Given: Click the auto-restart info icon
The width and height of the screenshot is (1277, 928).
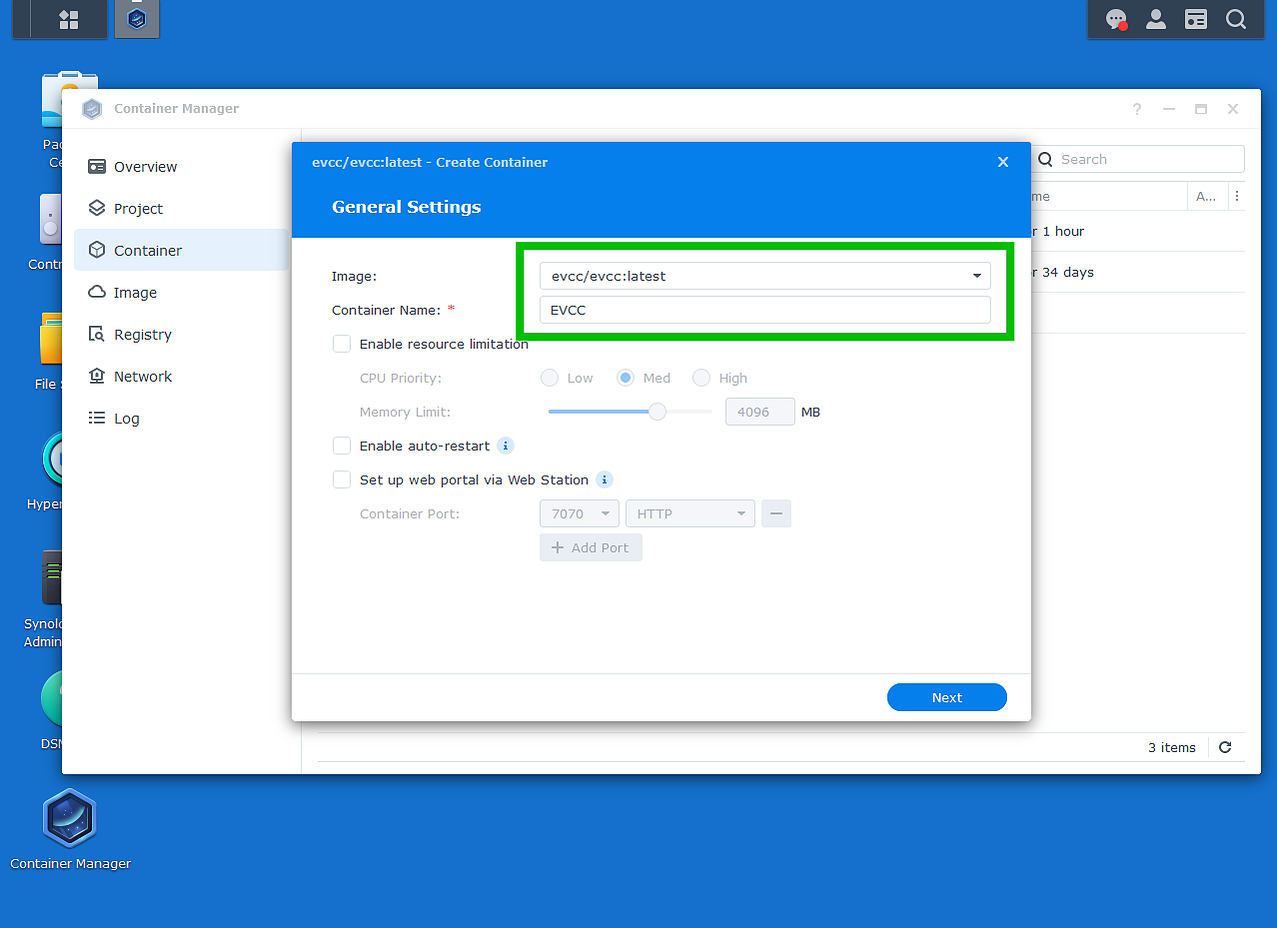Looking at the screenshot, I should coord(506,446).
